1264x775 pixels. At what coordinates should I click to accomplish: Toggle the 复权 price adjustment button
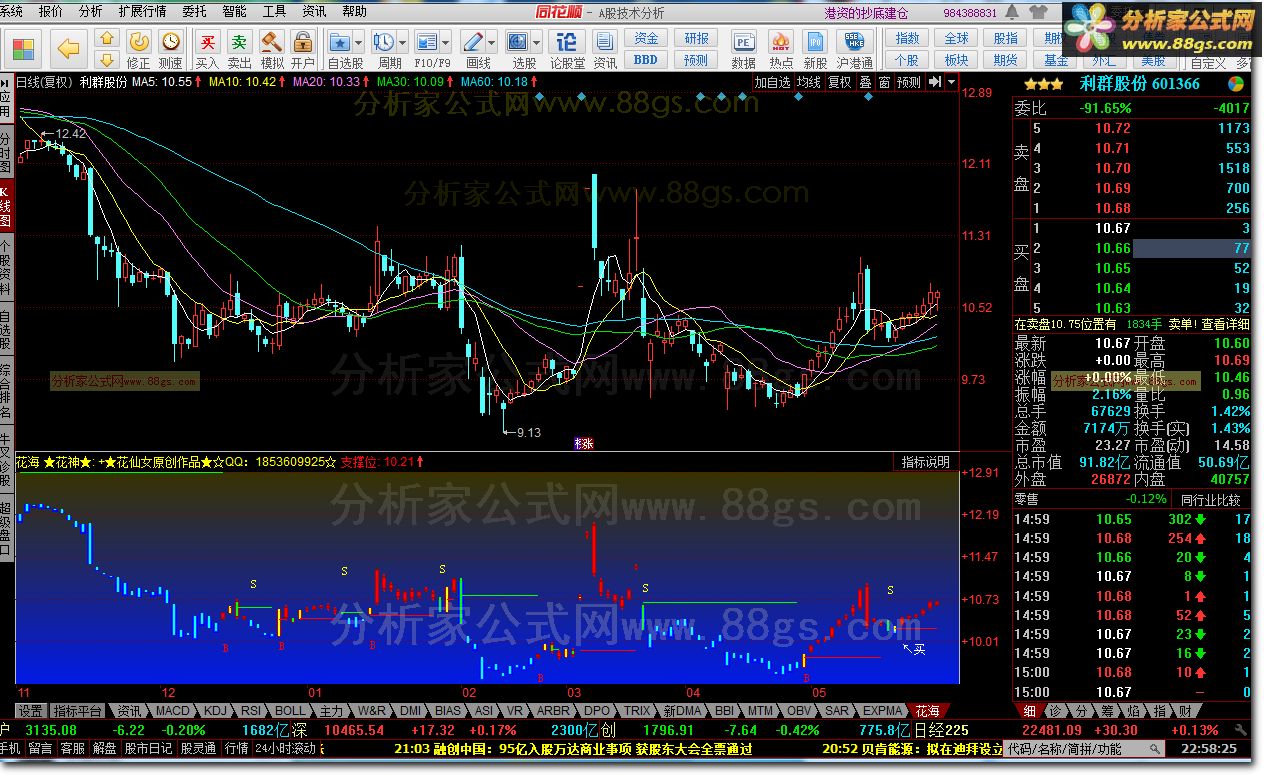(840, 82)
